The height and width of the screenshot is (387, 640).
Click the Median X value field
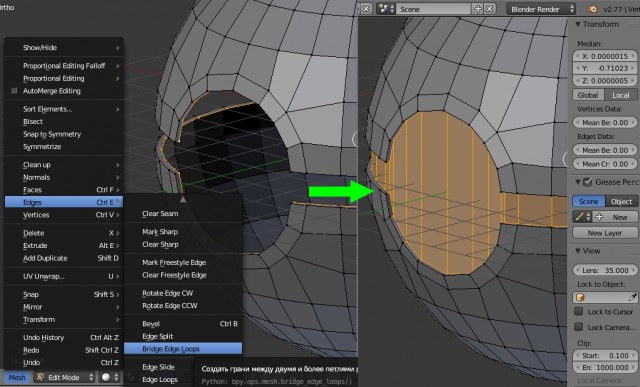[605, 56]
